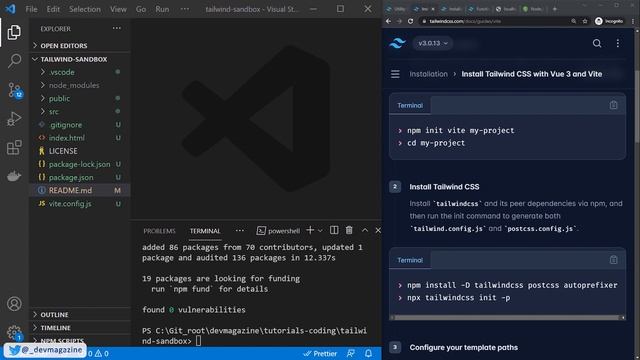This screenshot has width=640, height=360.
Task: Open the .gitignore file
Action: pyautogui.click(x=80, y=125)
